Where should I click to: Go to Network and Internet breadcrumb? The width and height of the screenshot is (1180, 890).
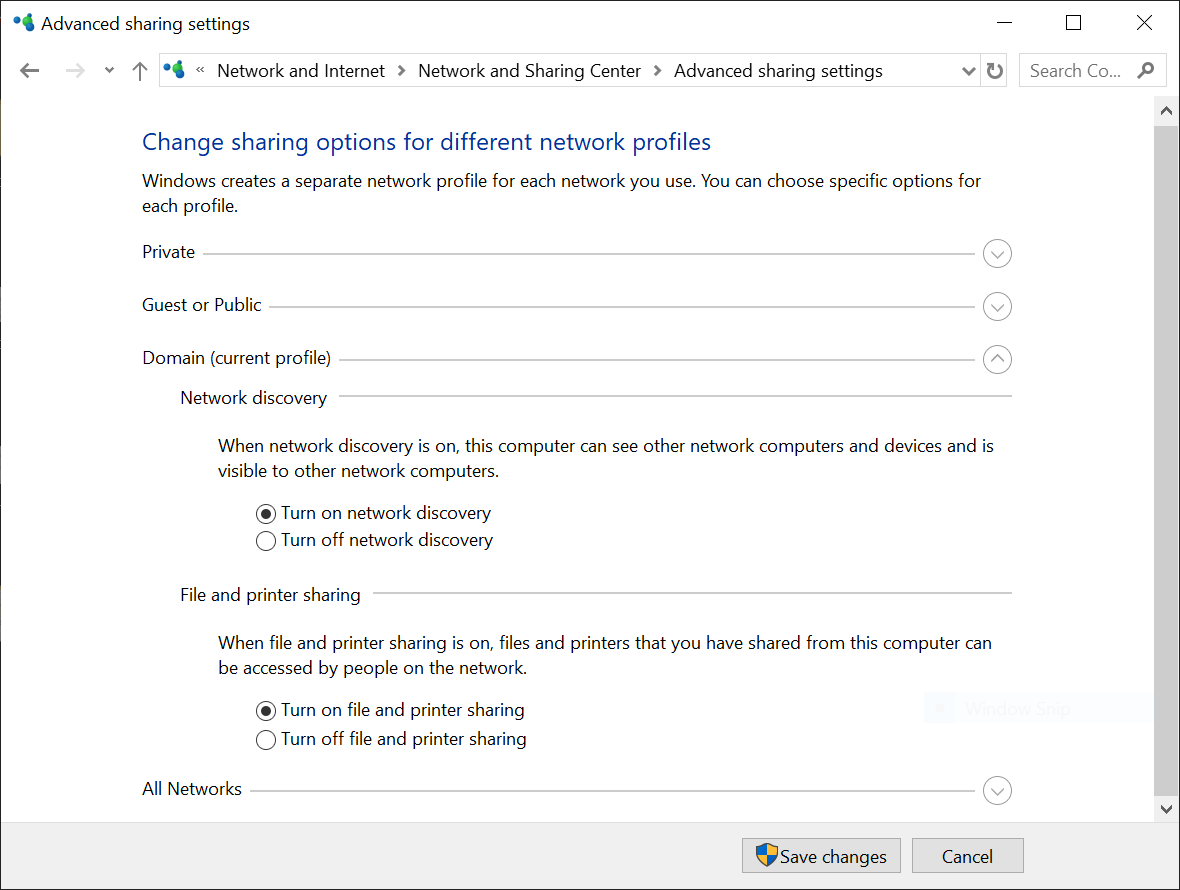click(x=301, y=71)
